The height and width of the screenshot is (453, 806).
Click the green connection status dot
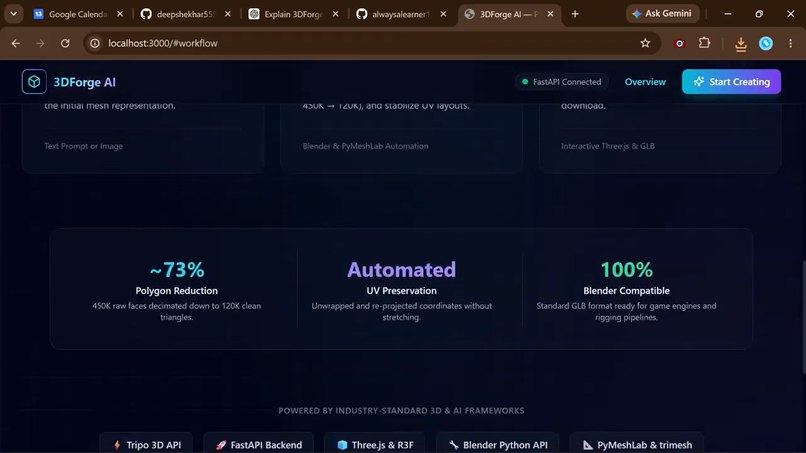pyautogui.click(x=525, y=82)
